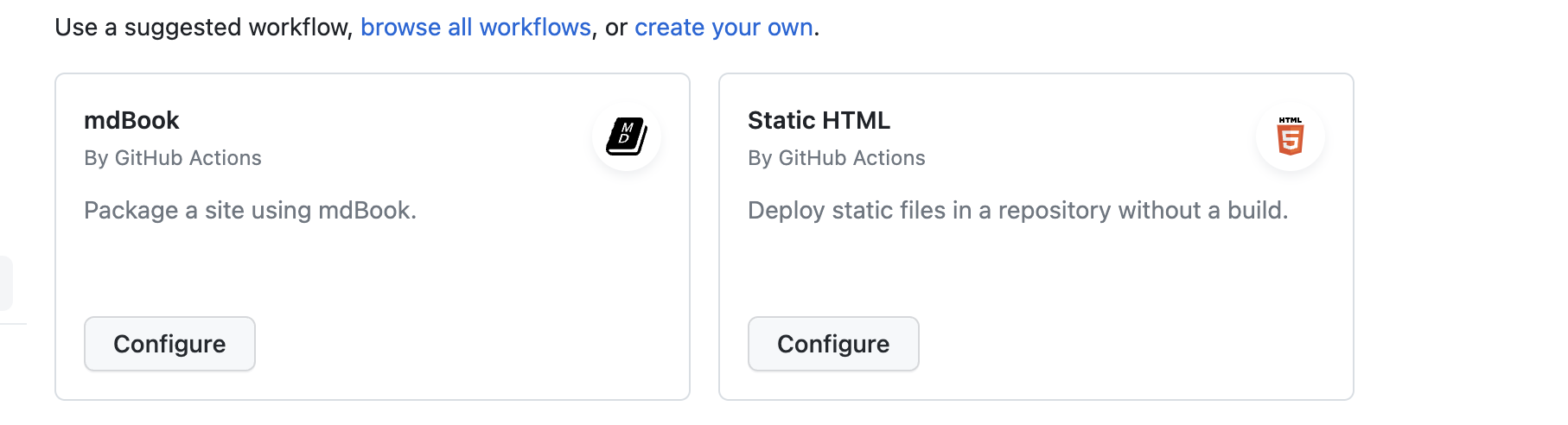Click blank area beside Static HTML Configure button
Image resolution: width=1568 pixels, height=425 pixels.
(1124, 344)
